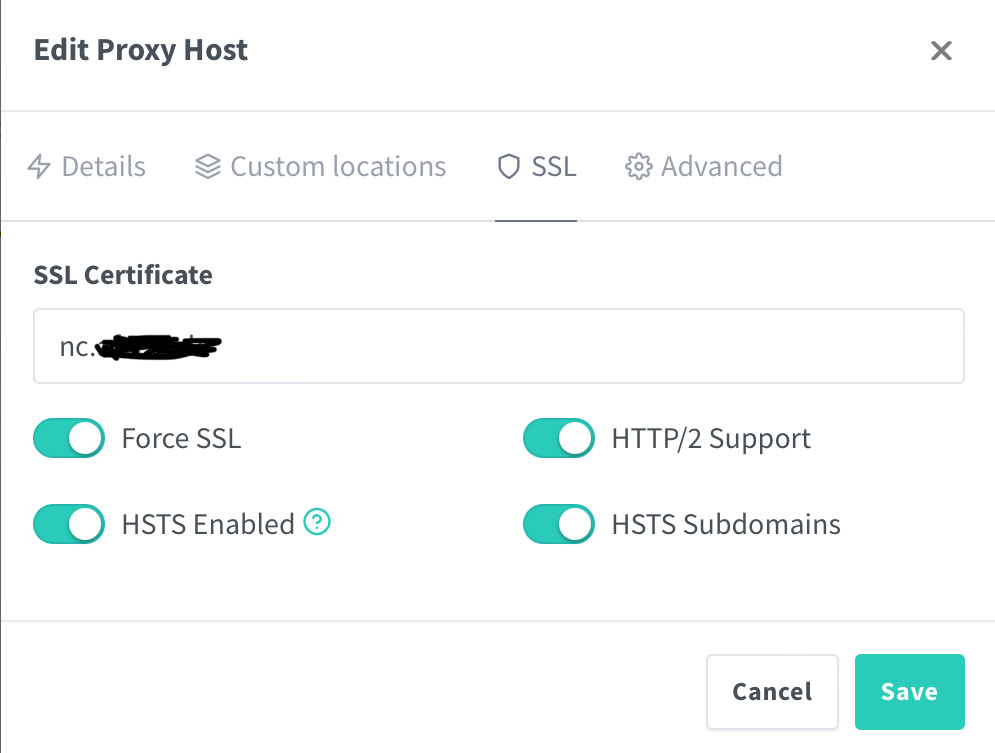
Task: Close the Edit Proxy Host dialog
Action: point(941,51)
